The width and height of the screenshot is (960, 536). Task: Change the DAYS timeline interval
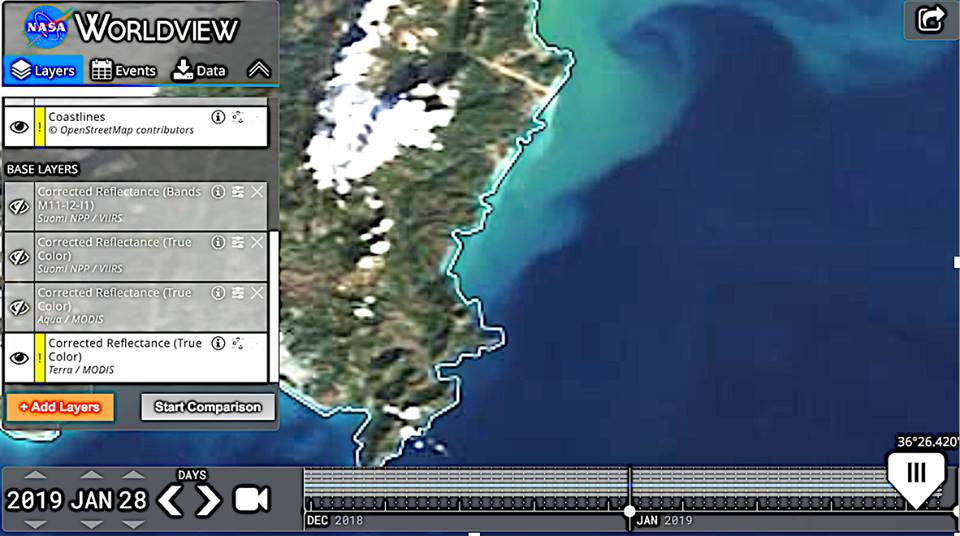(192, 475)
